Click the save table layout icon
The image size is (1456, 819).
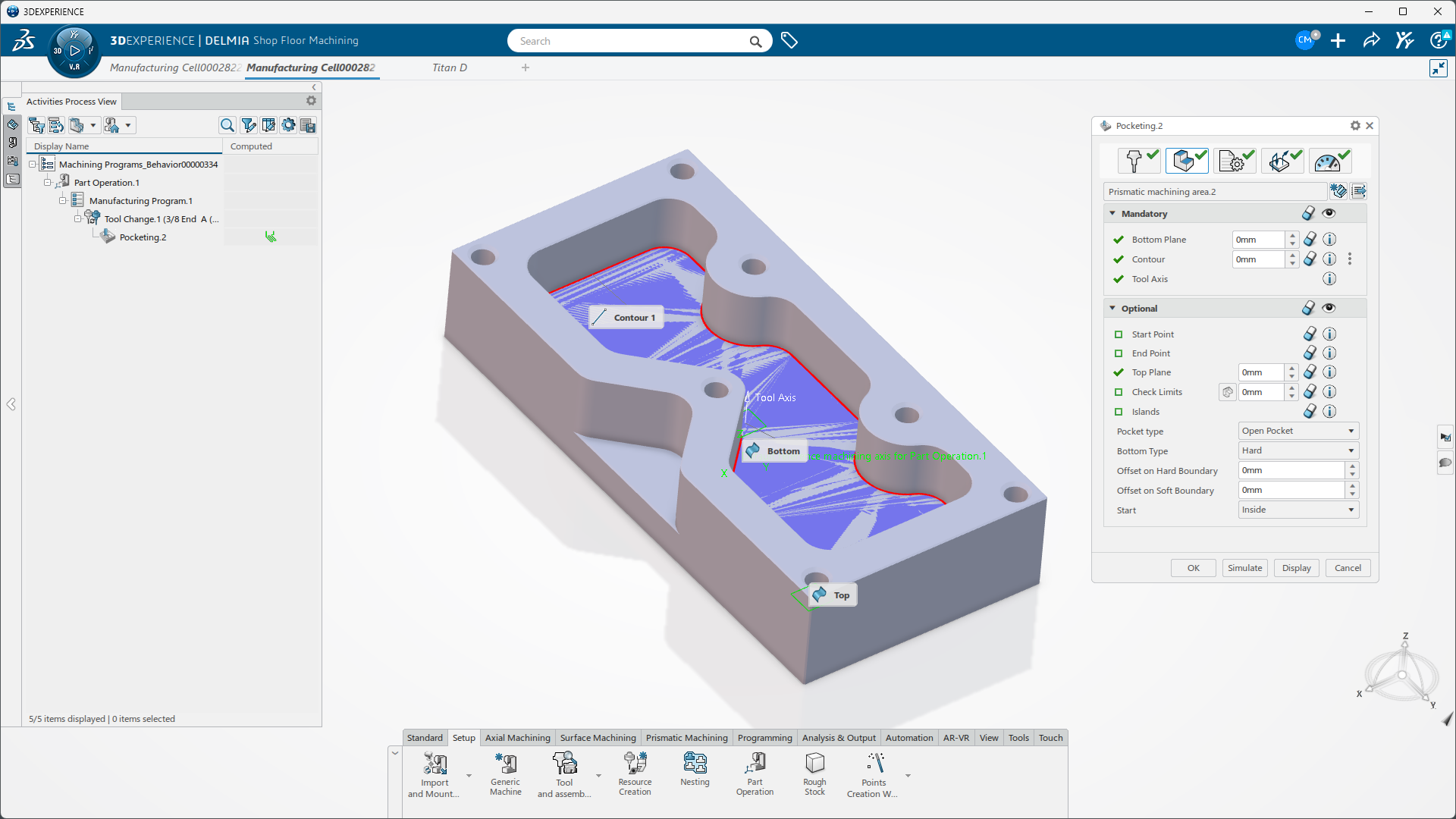point(308,125)
